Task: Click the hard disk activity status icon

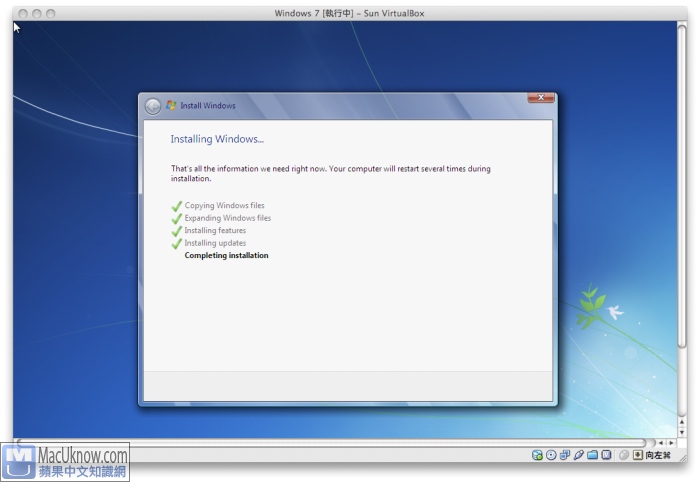Action: click(x=538, y=455)
